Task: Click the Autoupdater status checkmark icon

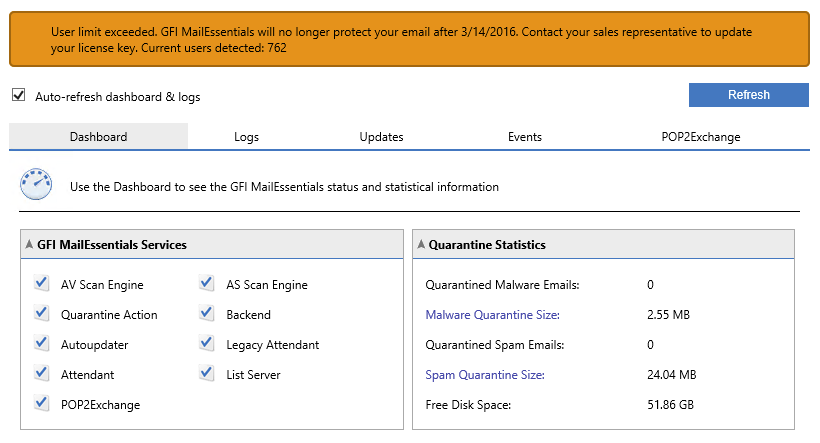Action: click(42, 344)
